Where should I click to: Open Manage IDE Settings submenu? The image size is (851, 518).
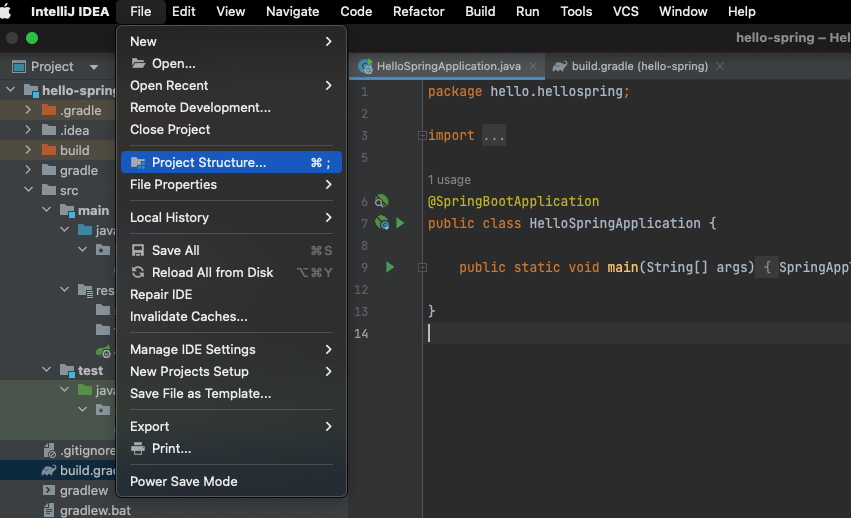(231, 349)
